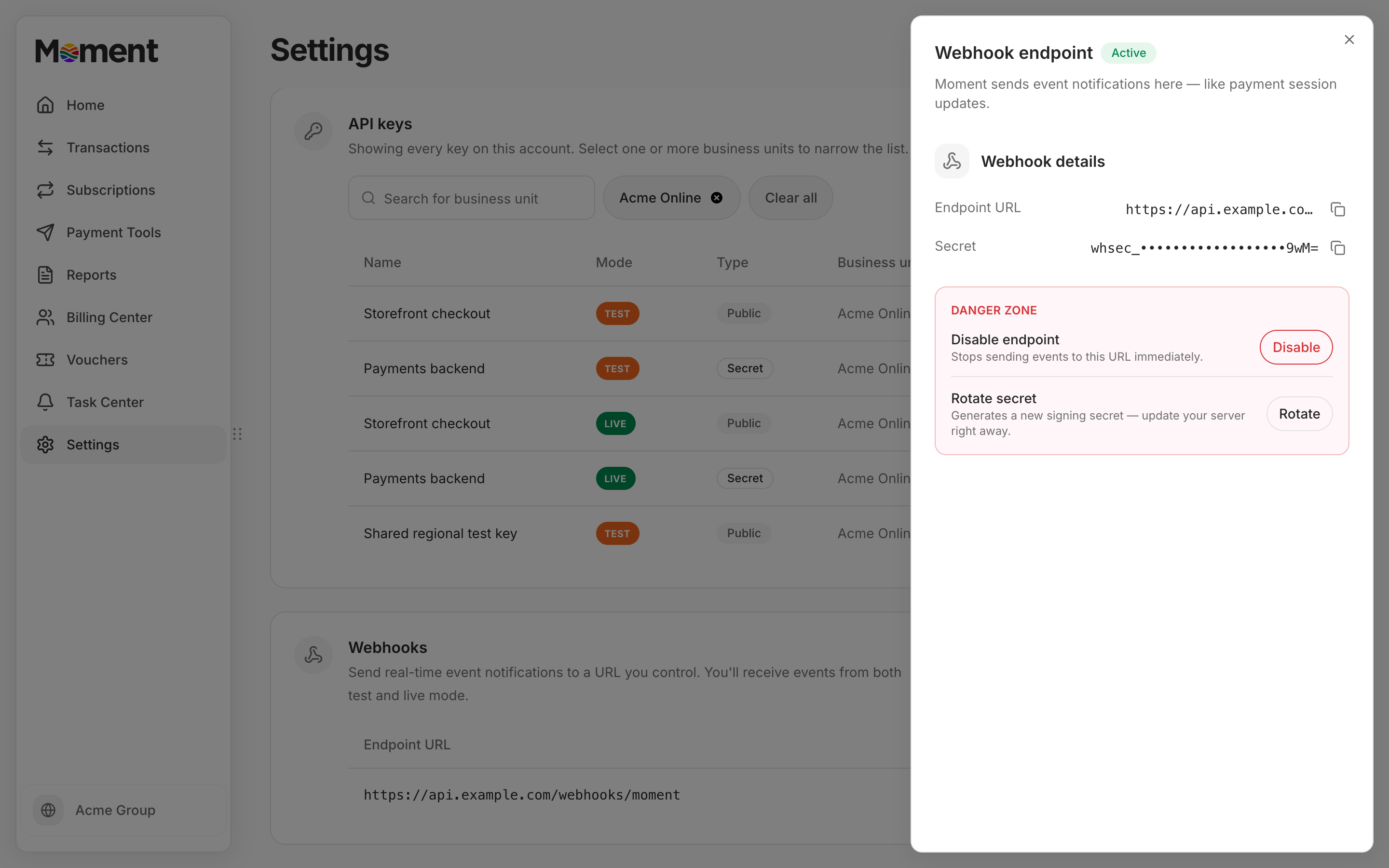
Task: Go to Vouchers
Action: [123, 360]
